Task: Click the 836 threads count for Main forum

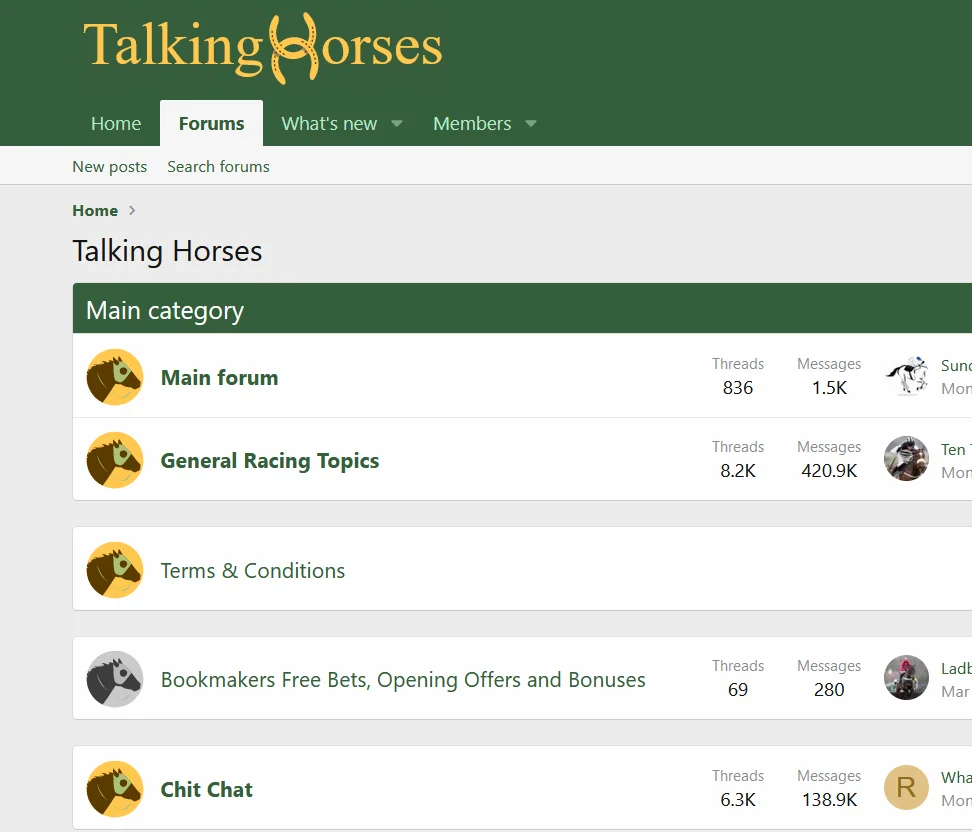Action: (x=738, y=387)
